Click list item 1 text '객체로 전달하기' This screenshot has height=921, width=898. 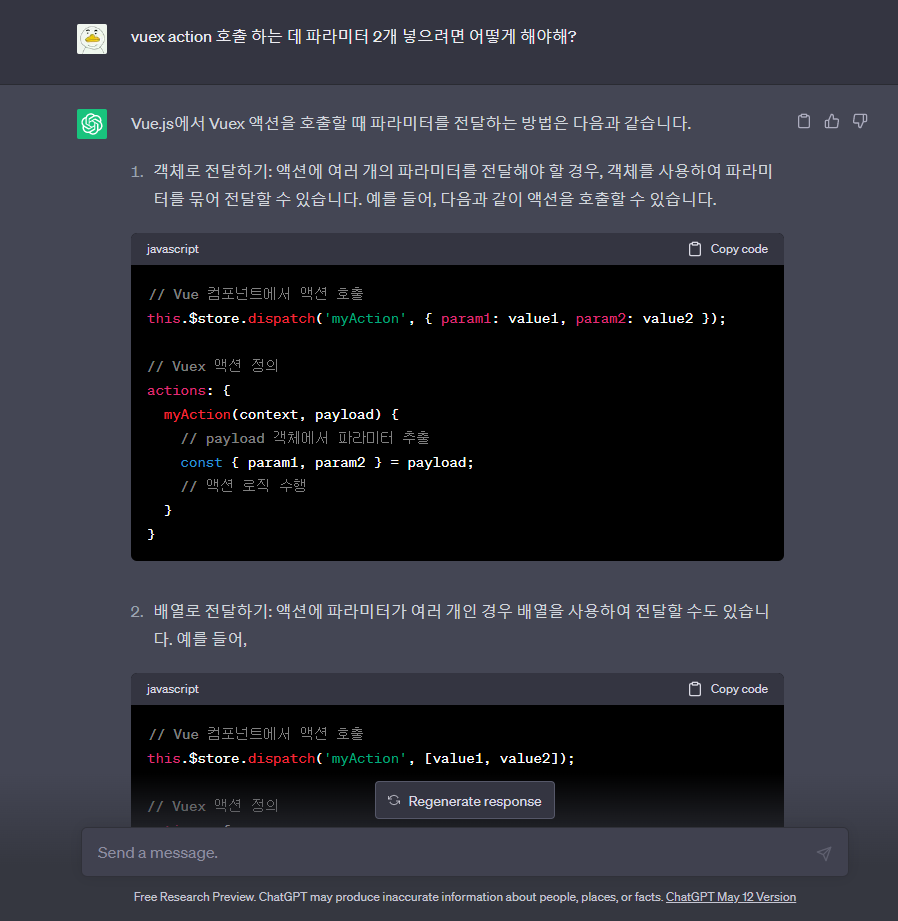pos(213,171)
